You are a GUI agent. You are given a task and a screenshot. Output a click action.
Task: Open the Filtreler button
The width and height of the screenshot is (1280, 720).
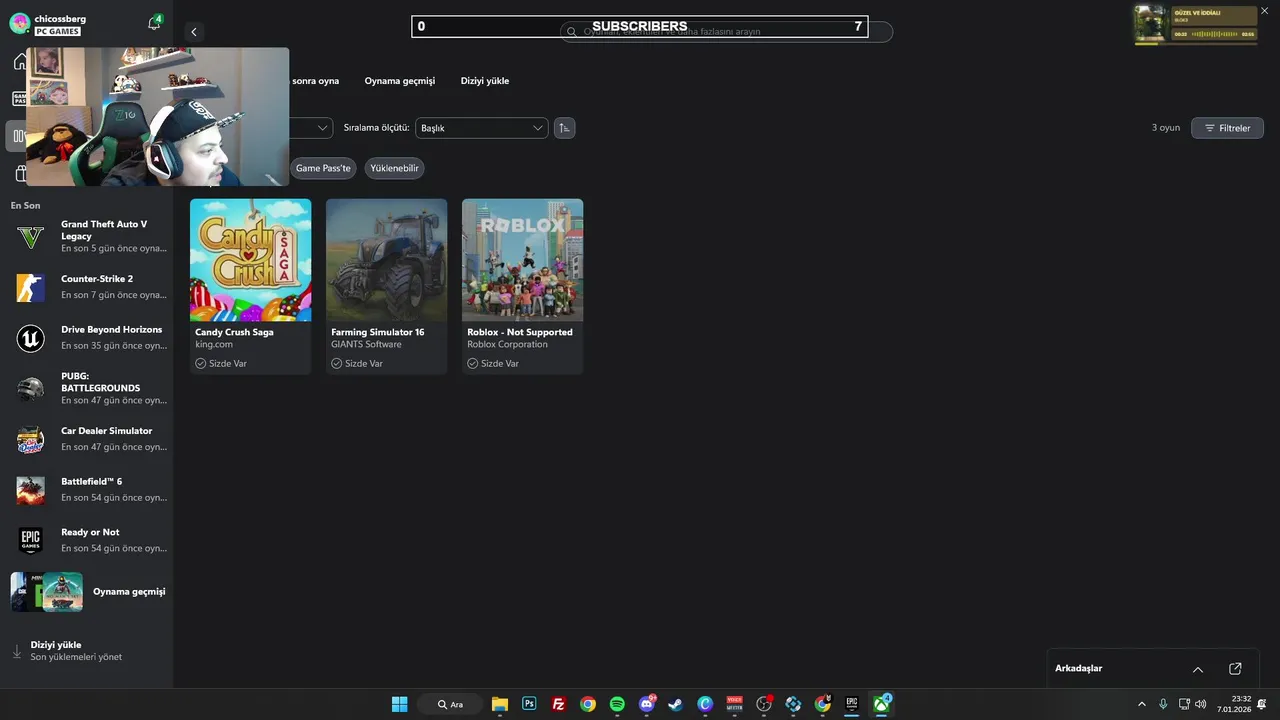click(x=1227, y=128)
